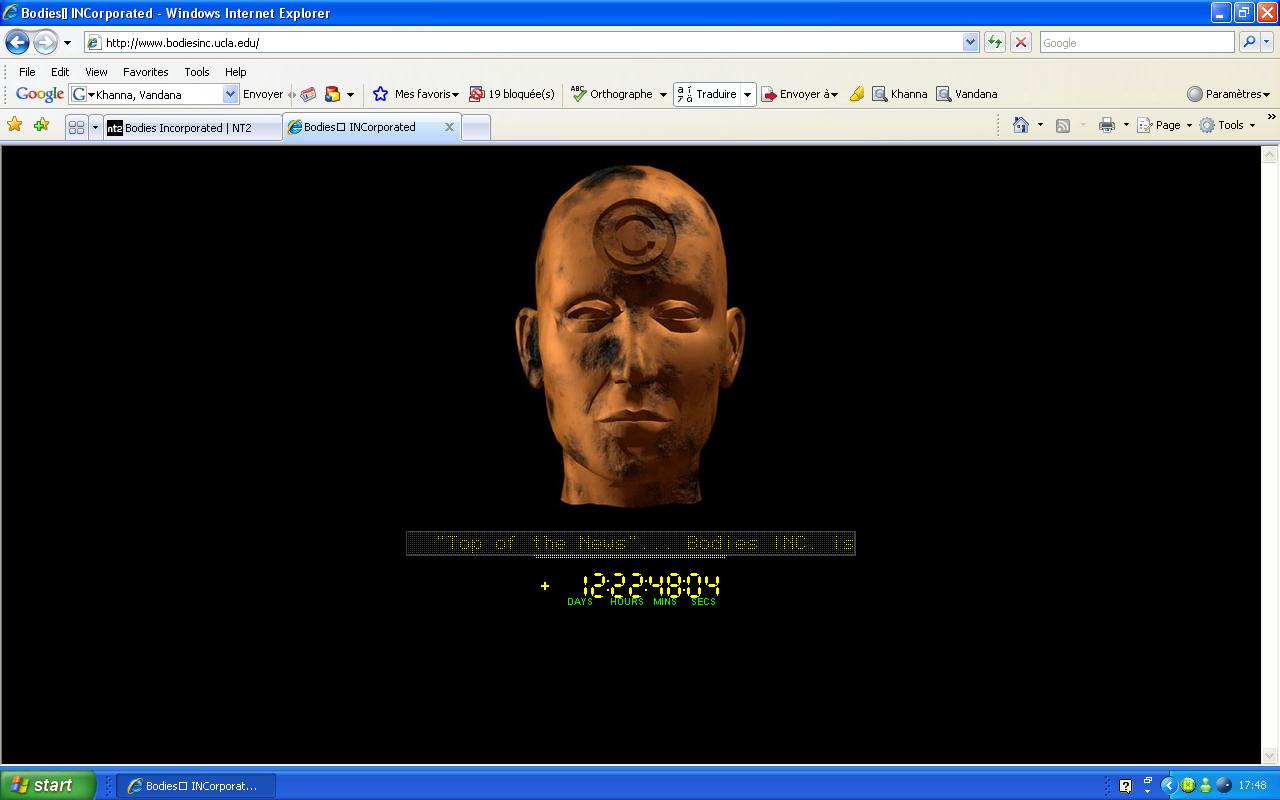Open the Paramètres settings menu

1228,94
